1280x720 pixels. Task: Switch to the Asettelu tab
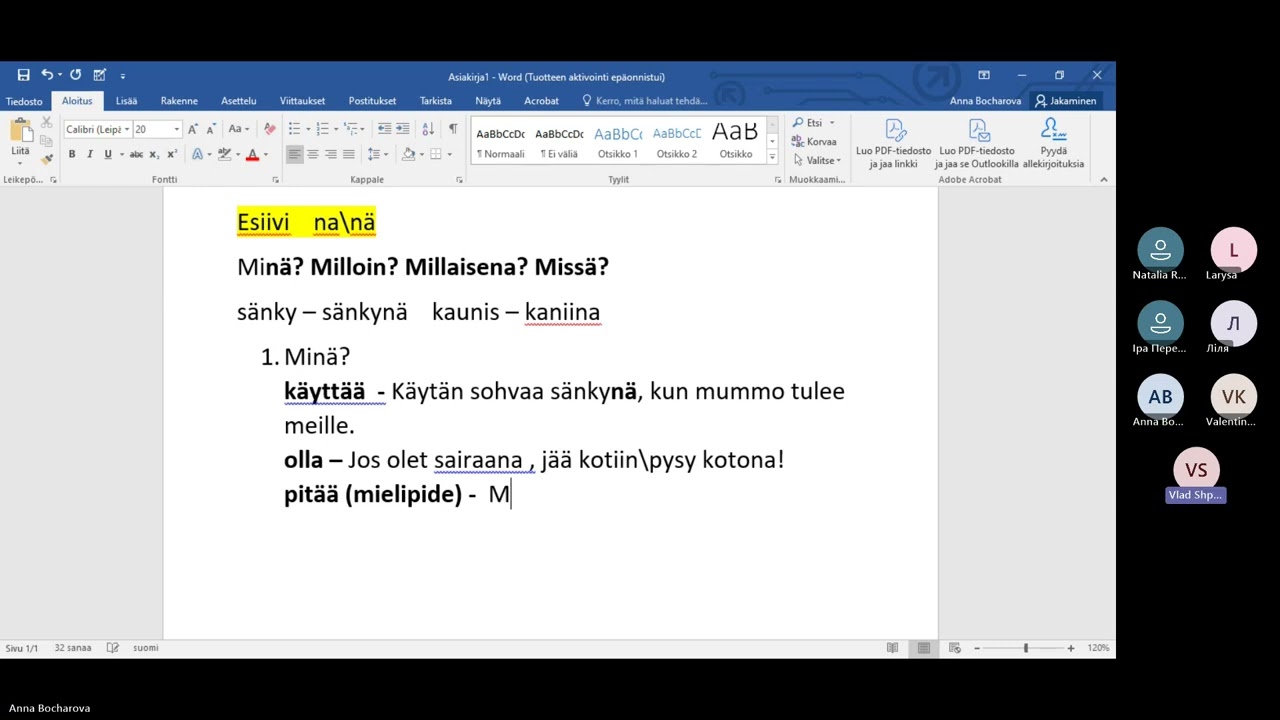coord(238,101)
